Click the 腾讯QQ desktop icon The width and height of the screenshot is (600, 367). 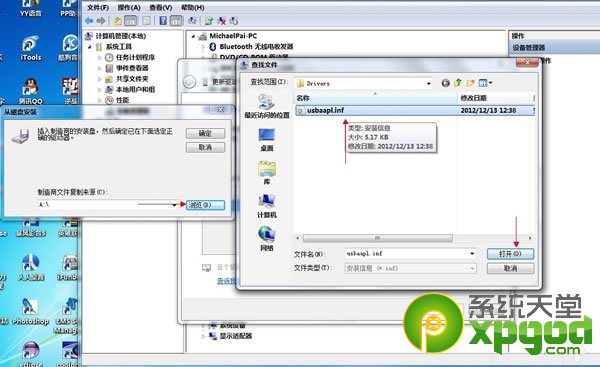[x=30, y=92]
